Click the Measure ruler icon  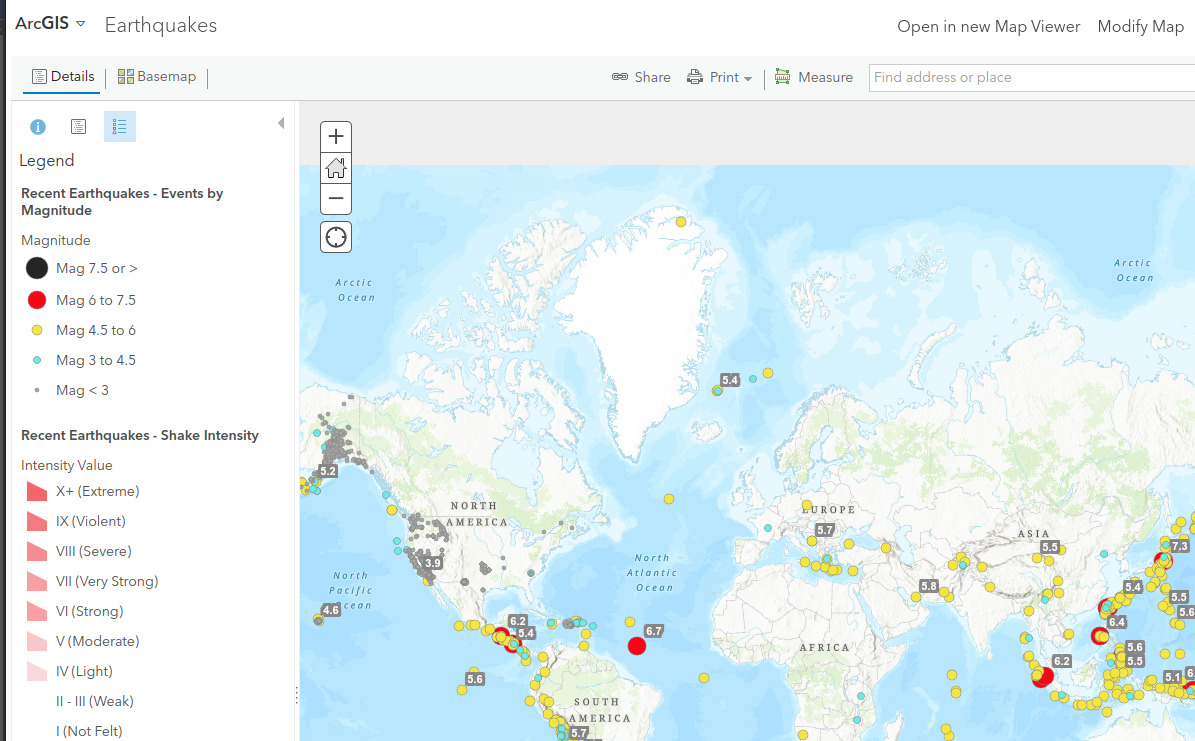pos(783,76)
